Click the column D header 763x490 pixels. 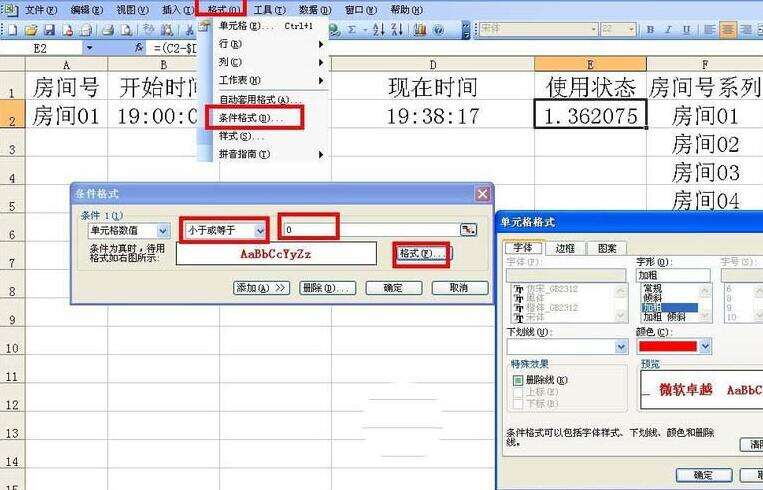(x=433, y=64)
